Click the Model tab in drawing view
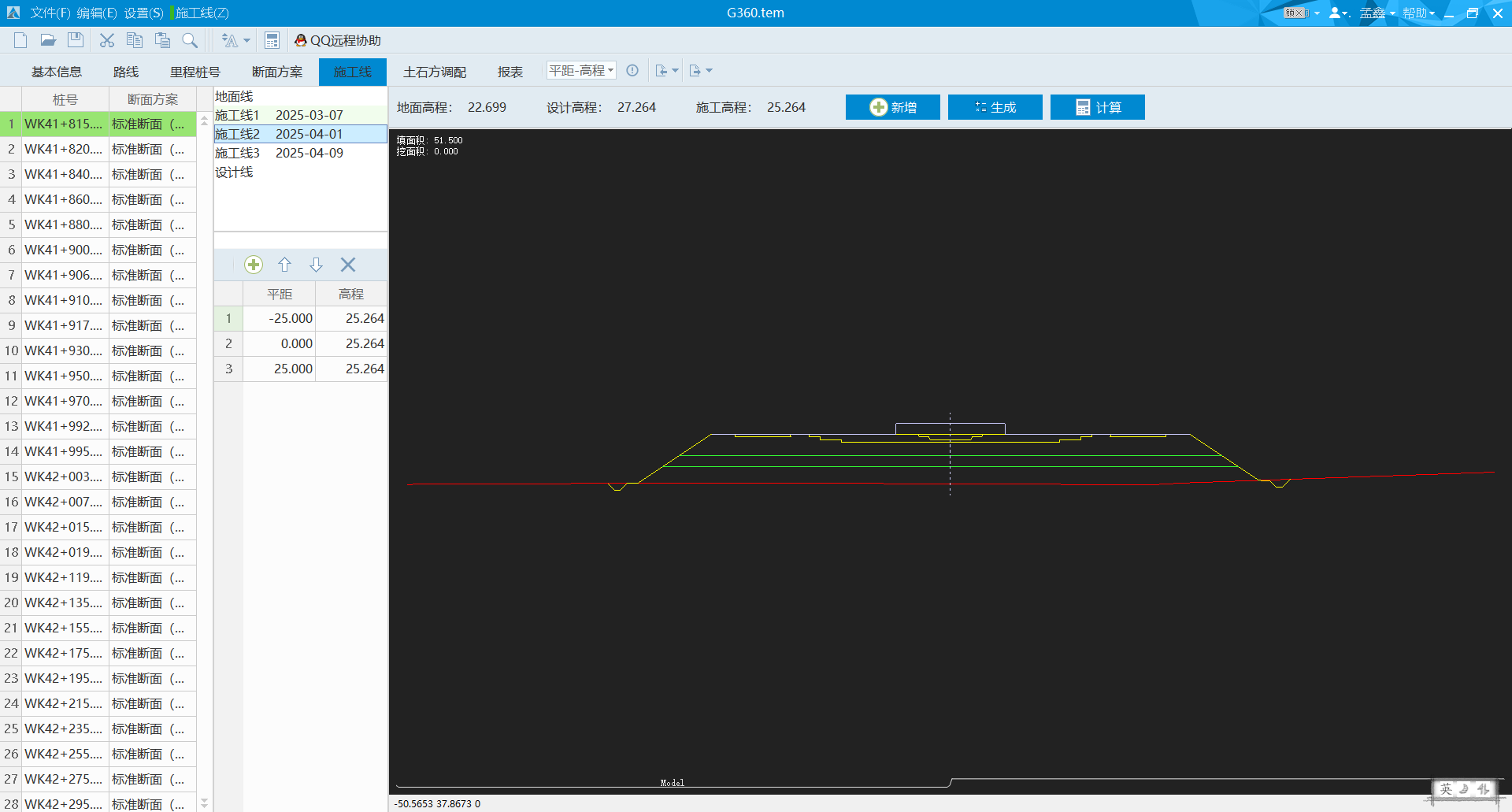The width and height of the screenshot is (1512, 812). coord(672,782)
